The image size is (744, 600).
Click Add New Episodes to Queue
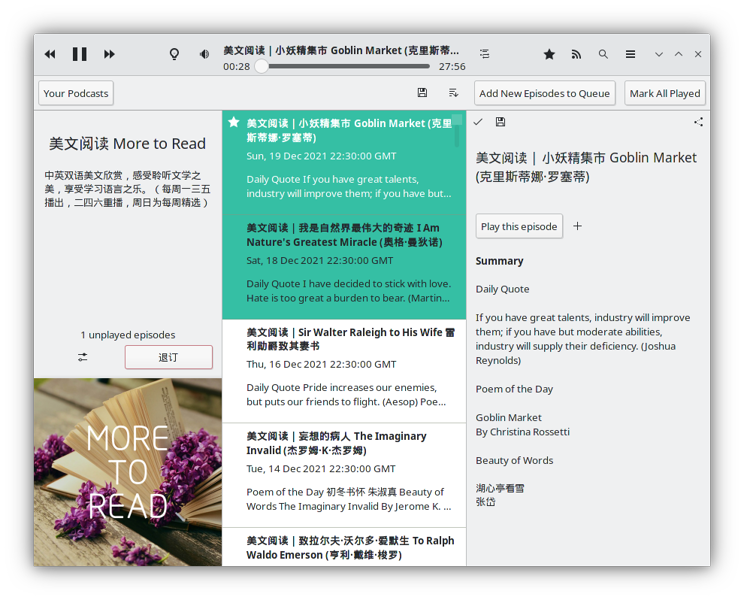(544, 93)
